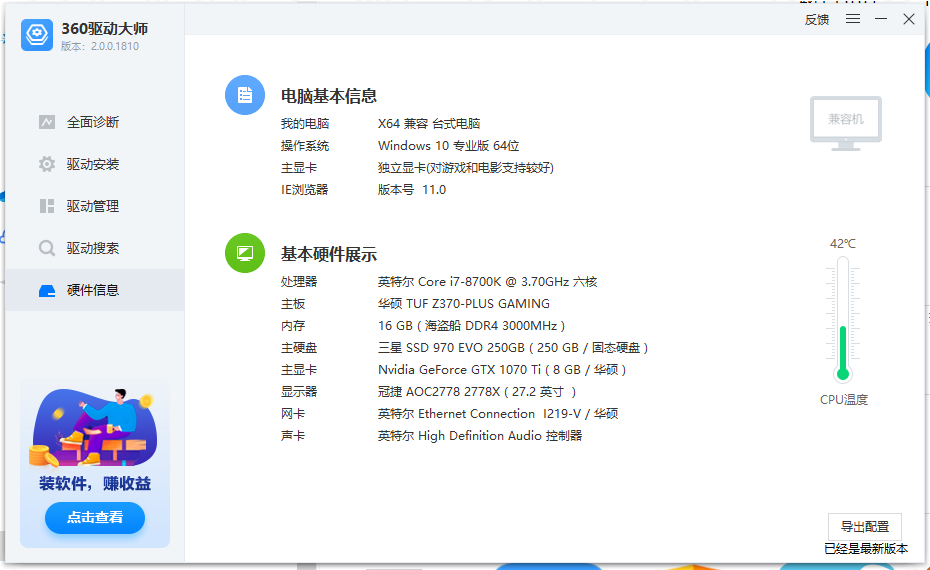Open the 驱动搜索 page
Image resolution: width=930 pixels, height=570 pixels.
[x=95, y=248]
